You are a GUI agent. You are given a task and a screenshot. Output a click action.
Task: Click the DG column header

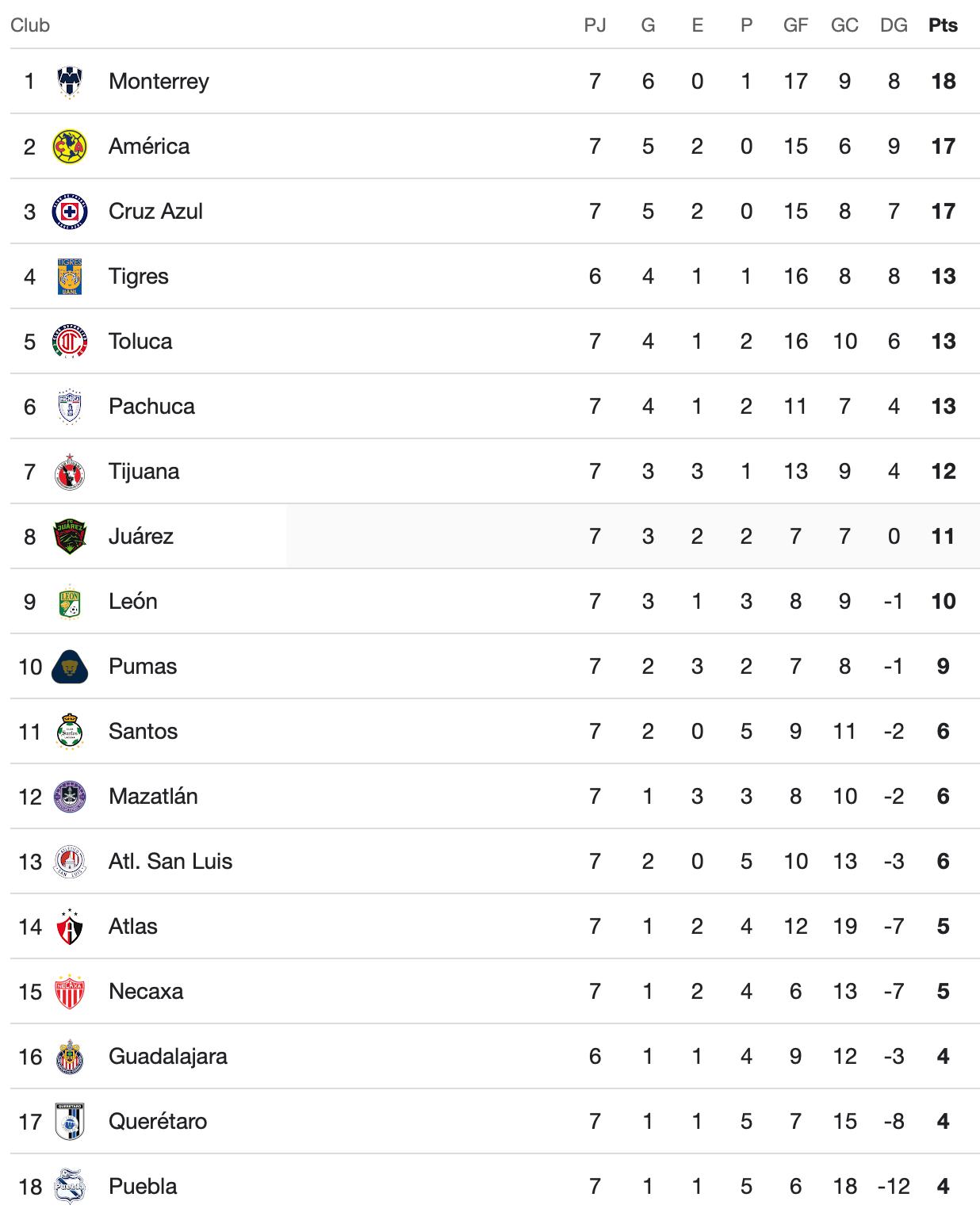point(894,25)
